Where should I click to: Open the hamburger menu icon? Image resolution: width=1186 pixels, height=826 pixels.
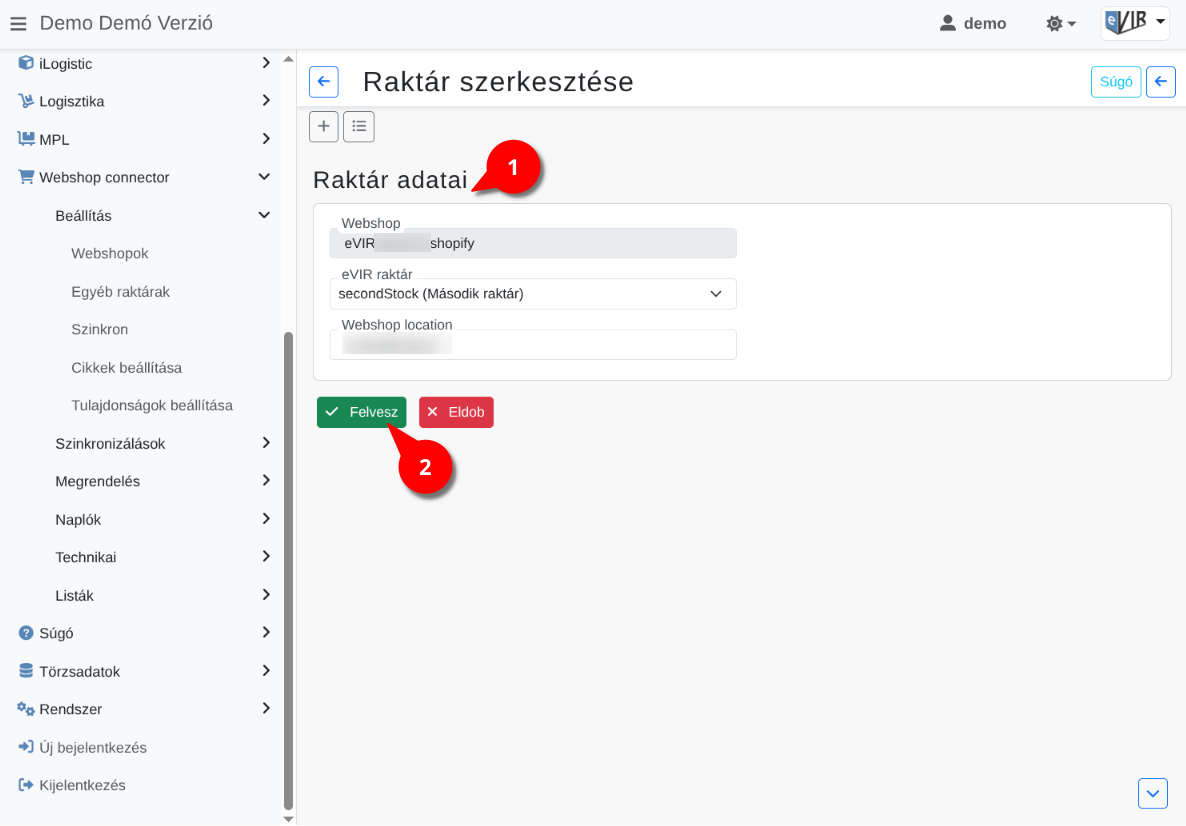click(x=18, y=23)
